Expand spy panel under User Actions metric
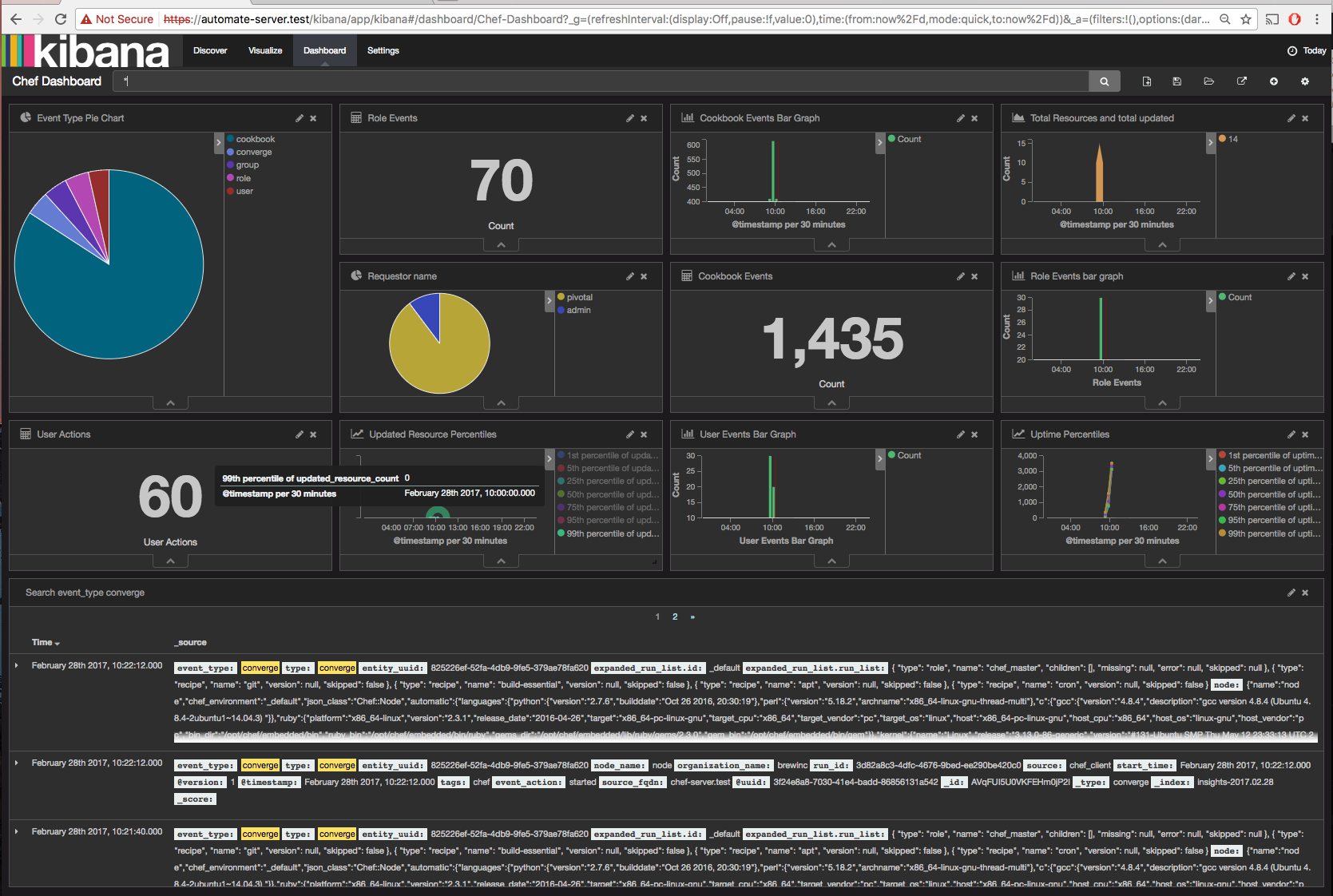 click(170, 561)
